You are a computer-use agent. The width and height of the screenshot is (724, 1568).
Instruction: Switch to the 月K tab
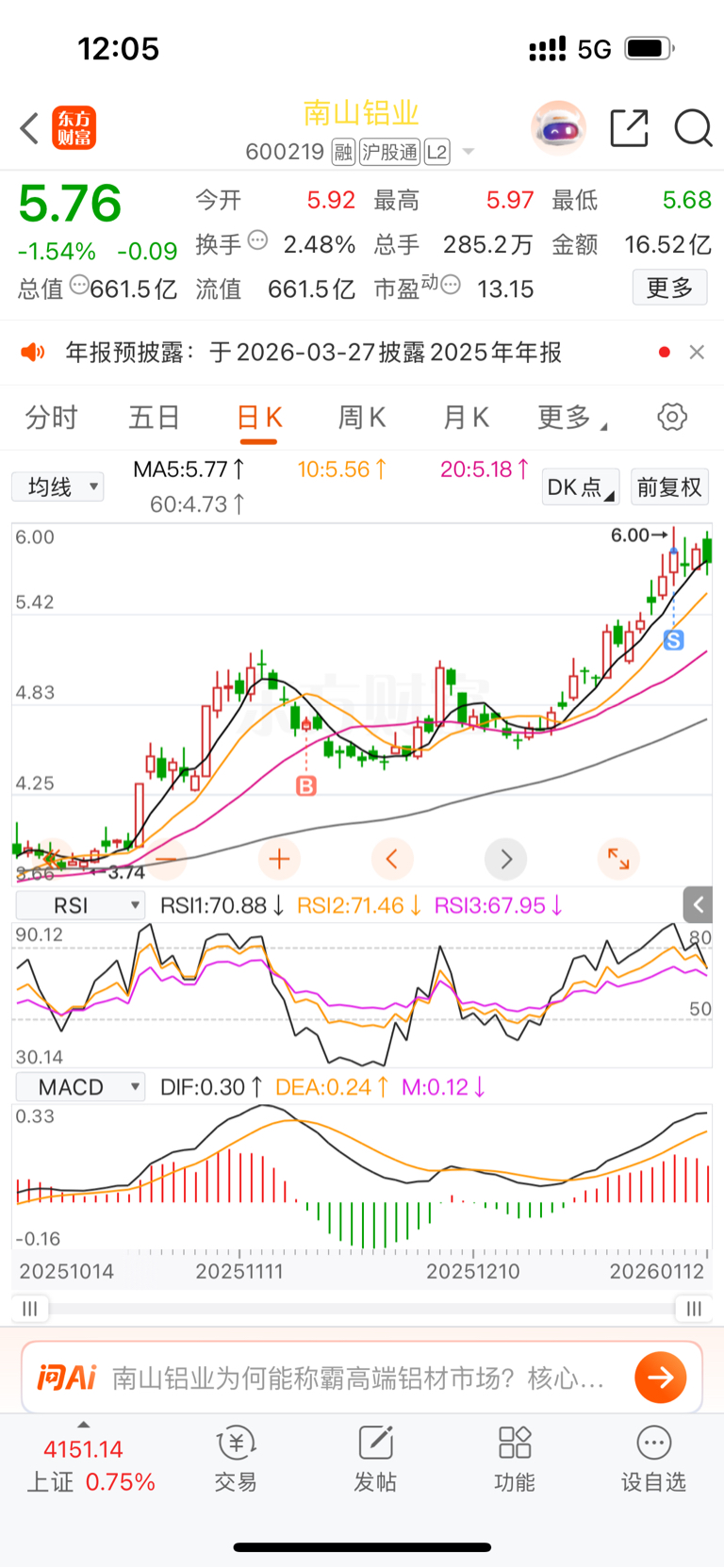coord(466,417)
